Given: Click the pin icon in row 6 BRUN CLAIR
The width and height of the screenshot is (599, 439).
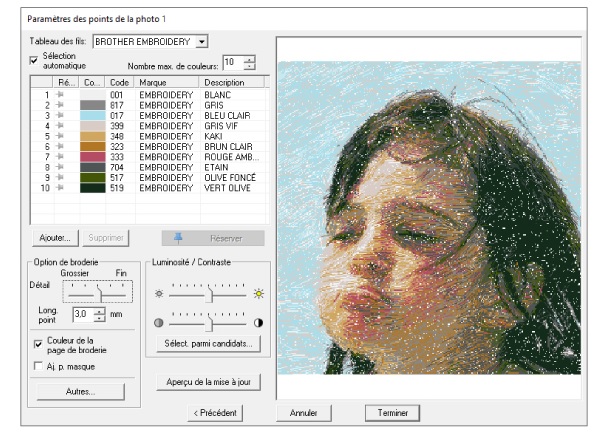Looking at the screenshot, I should pyautogui.click(x=60, y=146).
